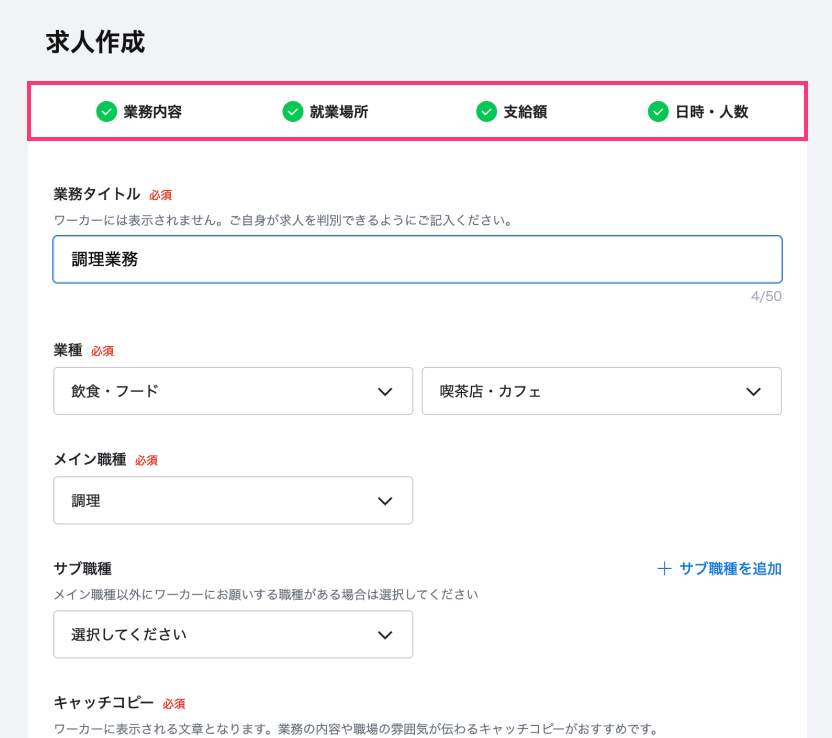This screenshot has height=738, width=832.
Task: Click the green checkmark beside 就業場所
Action: click(293, 112)
